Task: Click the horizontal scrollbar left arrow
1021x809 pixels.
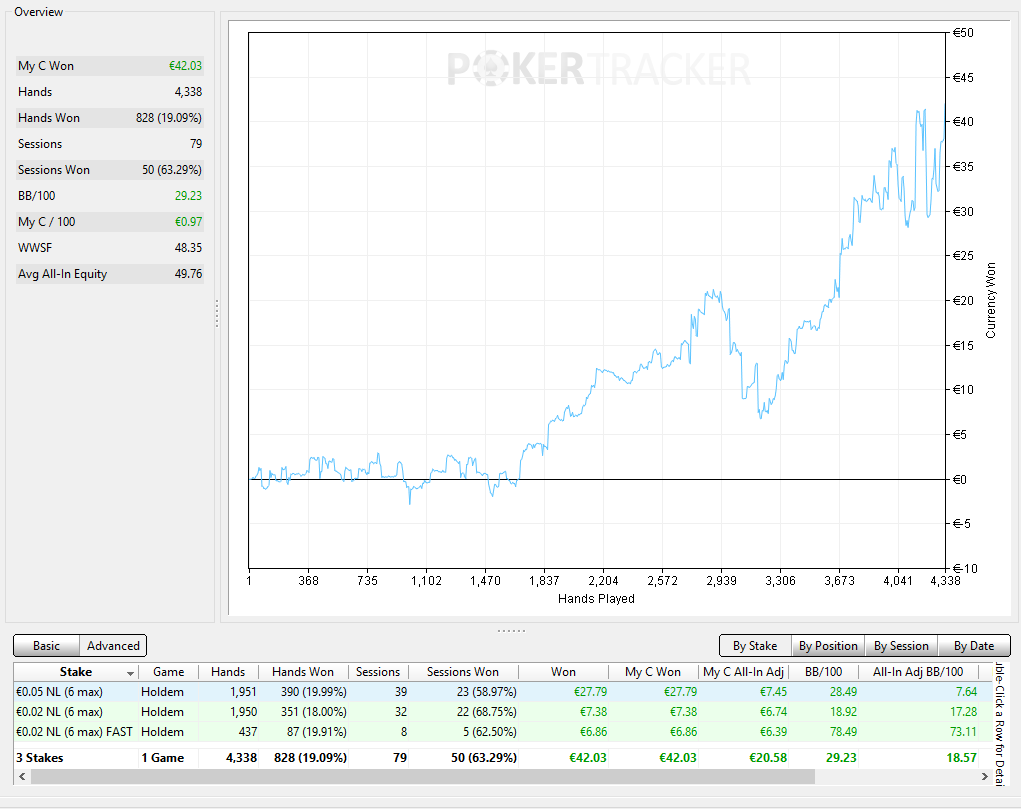Action: [22, 776]
